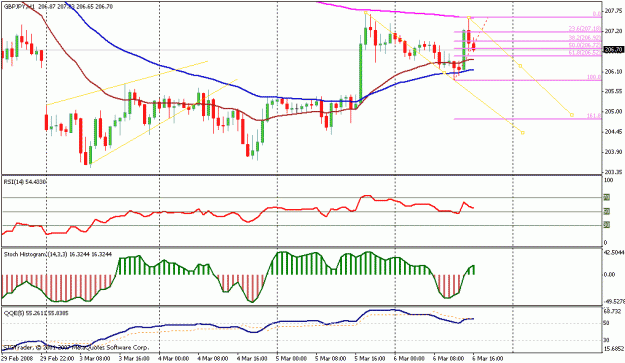Click the 6 Mar 08:00 time label
Screen dimensions: 625x363
tap(448, 359)
